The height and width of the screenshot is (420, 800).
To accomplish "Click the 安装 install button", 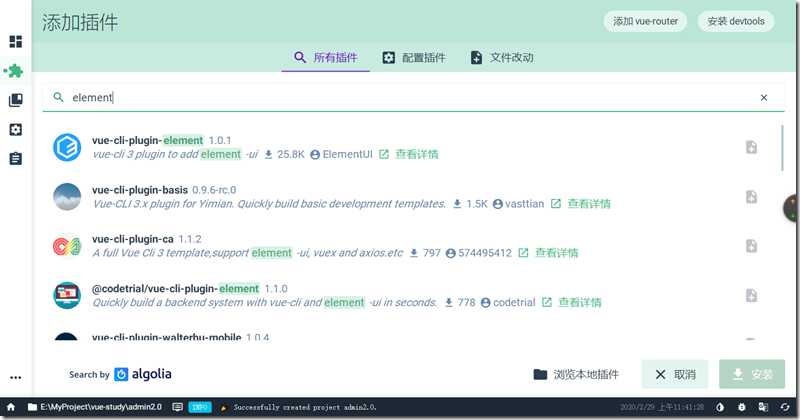I will (x=752, y=375).
